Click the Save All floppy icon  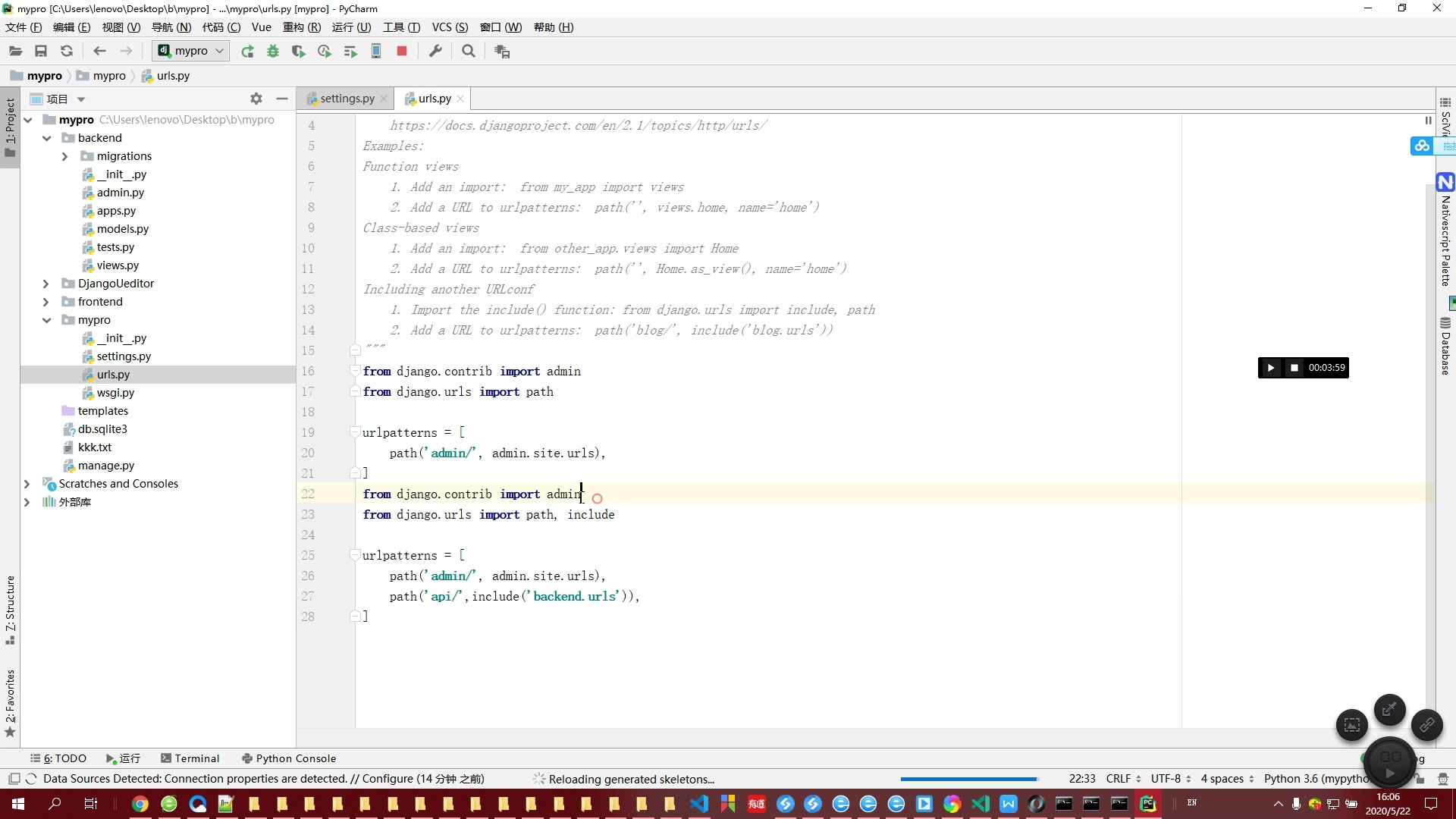click(41, 52)
